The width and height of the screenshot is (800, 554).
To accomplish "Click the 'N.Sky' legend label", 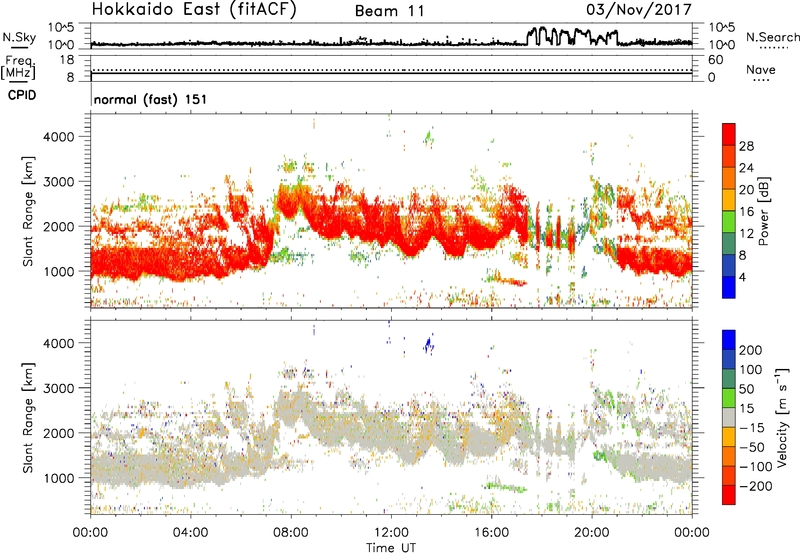I will pos(19,37).
